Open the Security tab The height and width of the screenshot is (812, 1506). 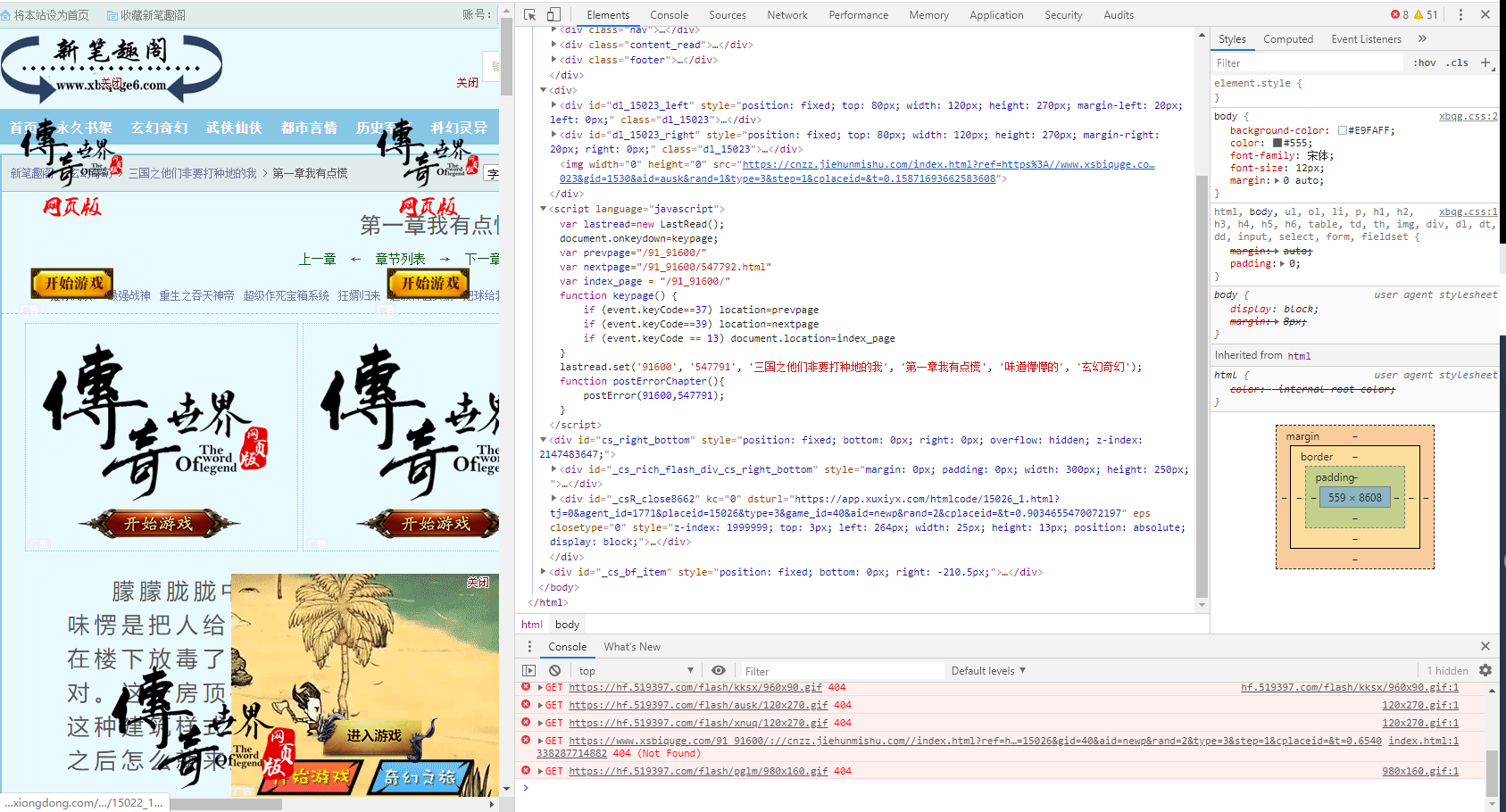click(1063, 14)
